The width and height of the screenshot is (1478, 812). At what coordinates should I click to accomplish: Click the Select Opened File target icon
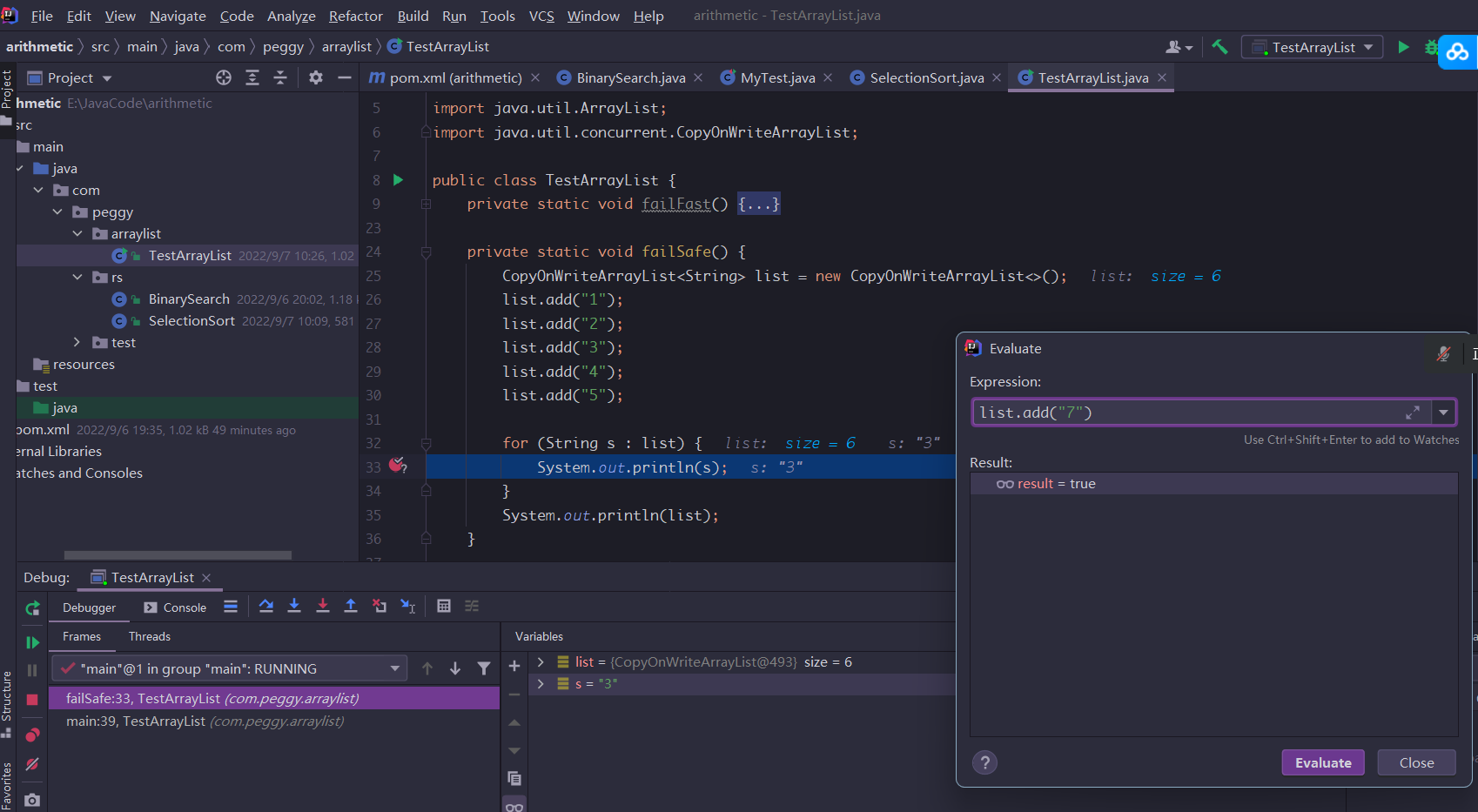pyautogui.click(x=224, y=77)
